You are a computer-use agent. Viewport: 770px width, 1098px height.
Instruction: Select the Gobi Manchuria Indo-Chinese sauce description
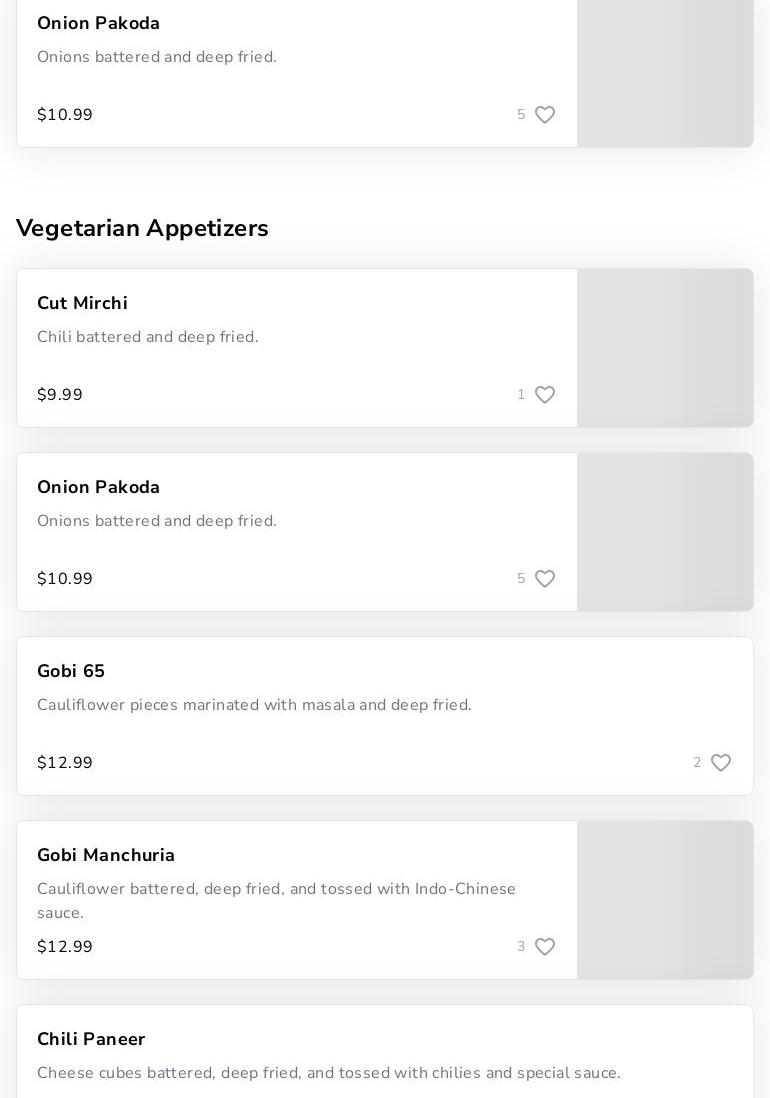(x=276, y=900)
